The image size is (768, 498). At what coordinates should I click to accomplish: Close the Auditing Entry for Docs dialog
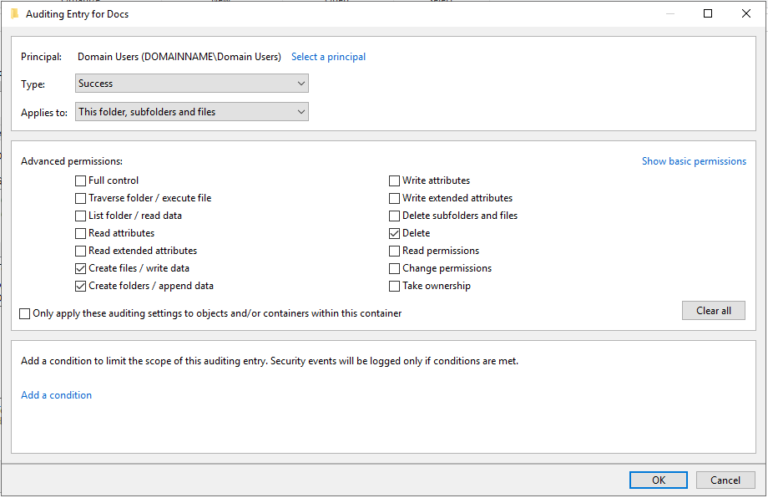pos(746,14)
